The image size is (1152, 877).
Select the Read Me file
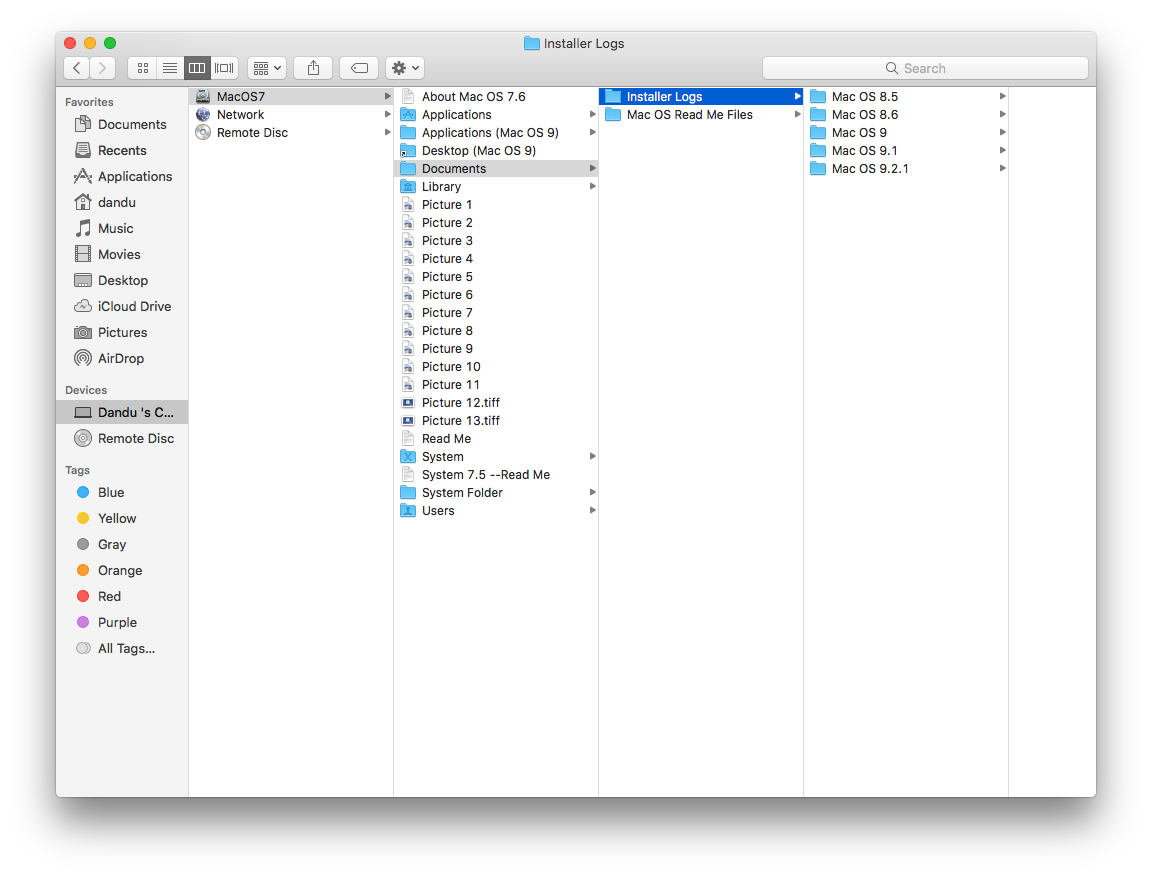(496, 438)
